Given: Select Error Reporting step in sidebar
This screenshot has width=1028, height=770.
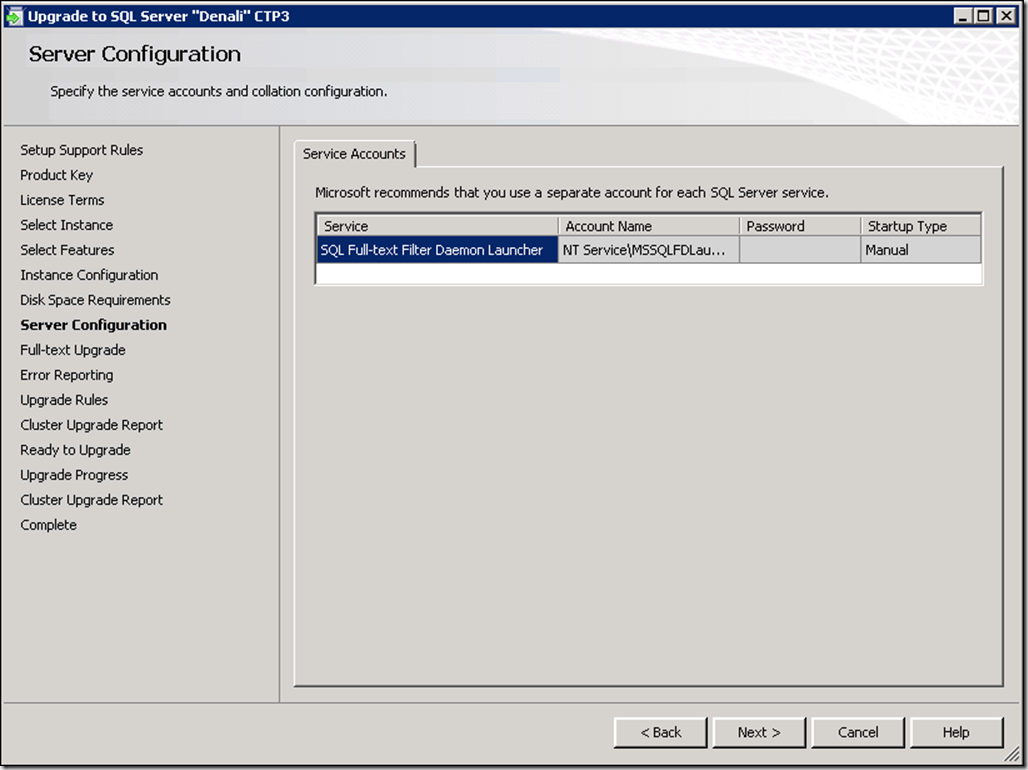Looking at the screenshot, I should pyautogui.click(x=67, y=375).
